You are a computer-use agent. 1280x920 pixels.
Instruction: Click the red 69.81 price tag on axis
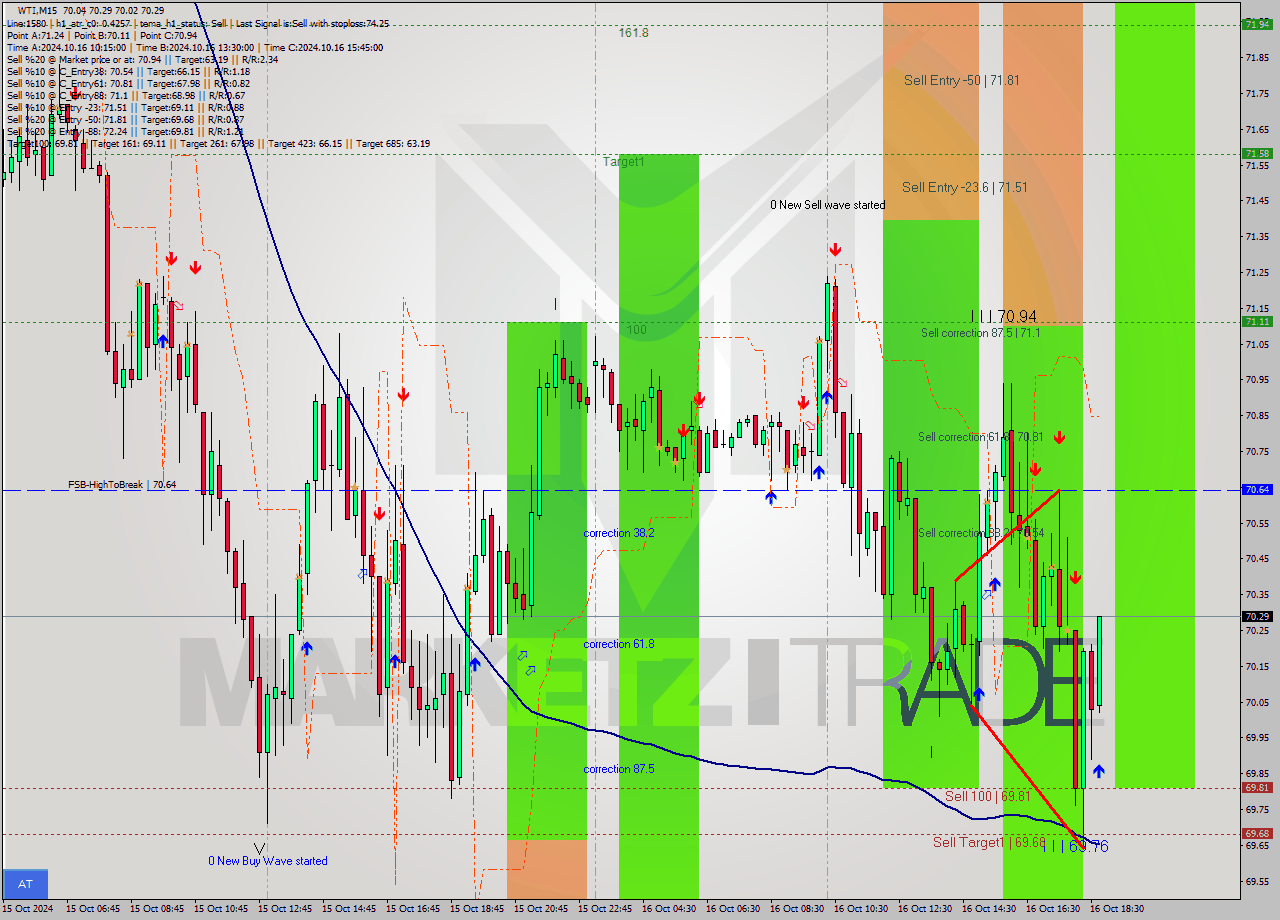coord(1257,787)
